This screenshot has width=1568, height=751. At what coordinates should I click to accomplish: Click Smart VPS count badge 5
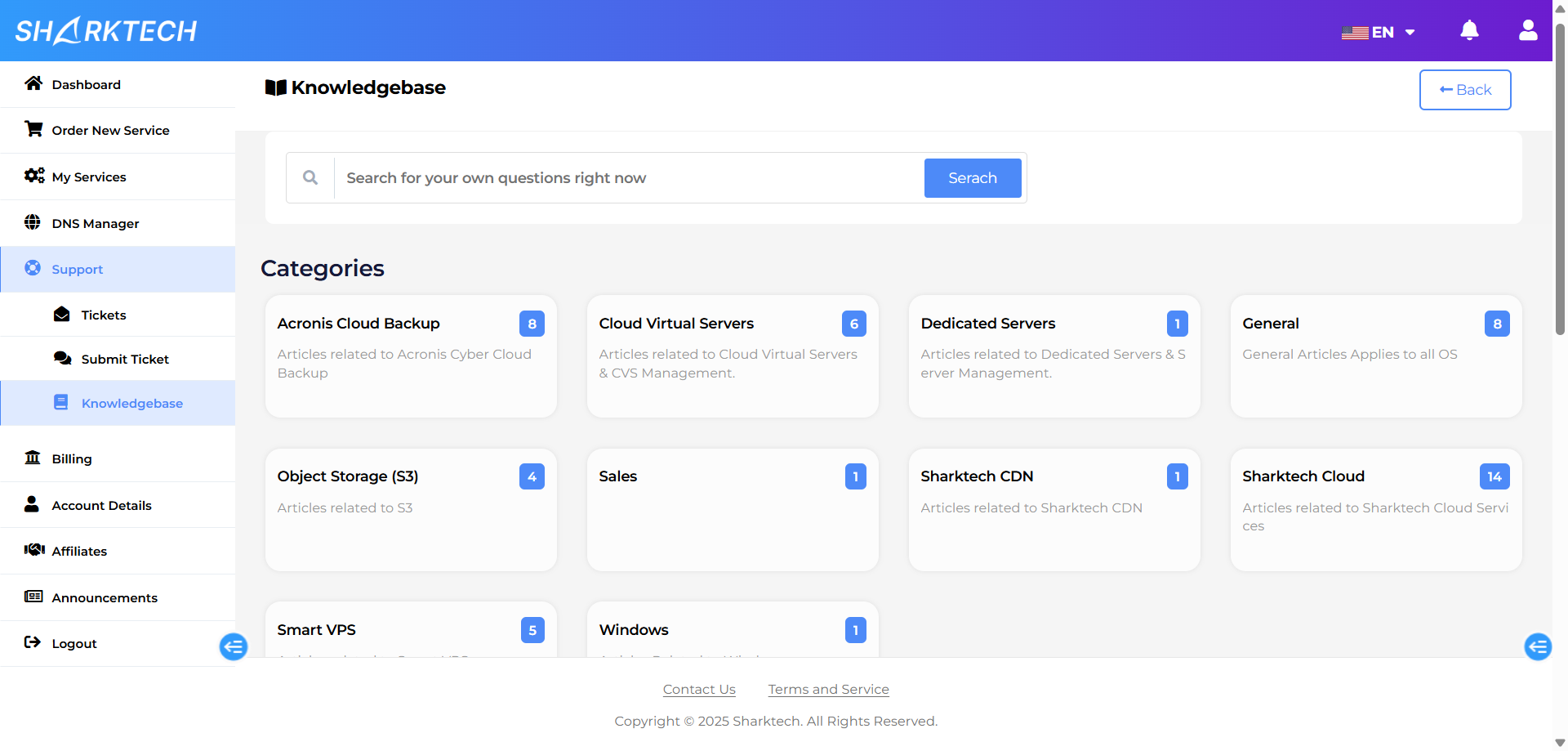click(x=532, y=630)
